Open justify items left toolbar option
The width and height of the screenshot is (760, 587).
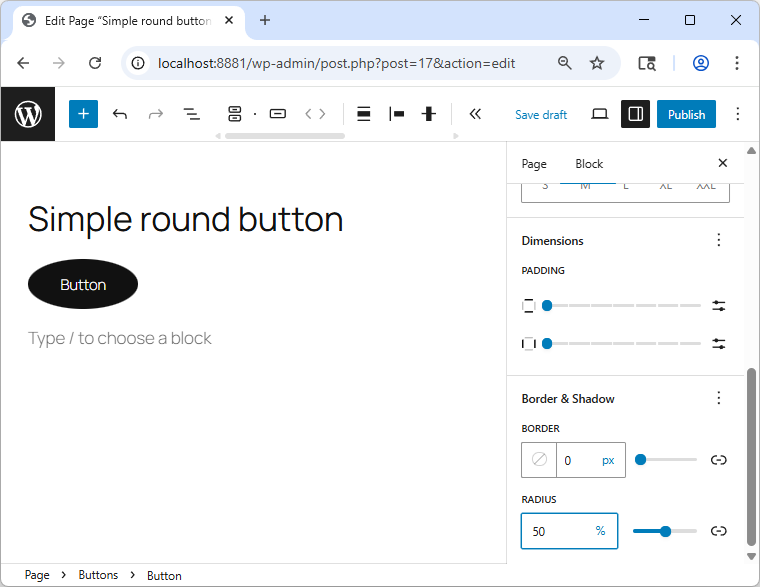pos(396,114)
